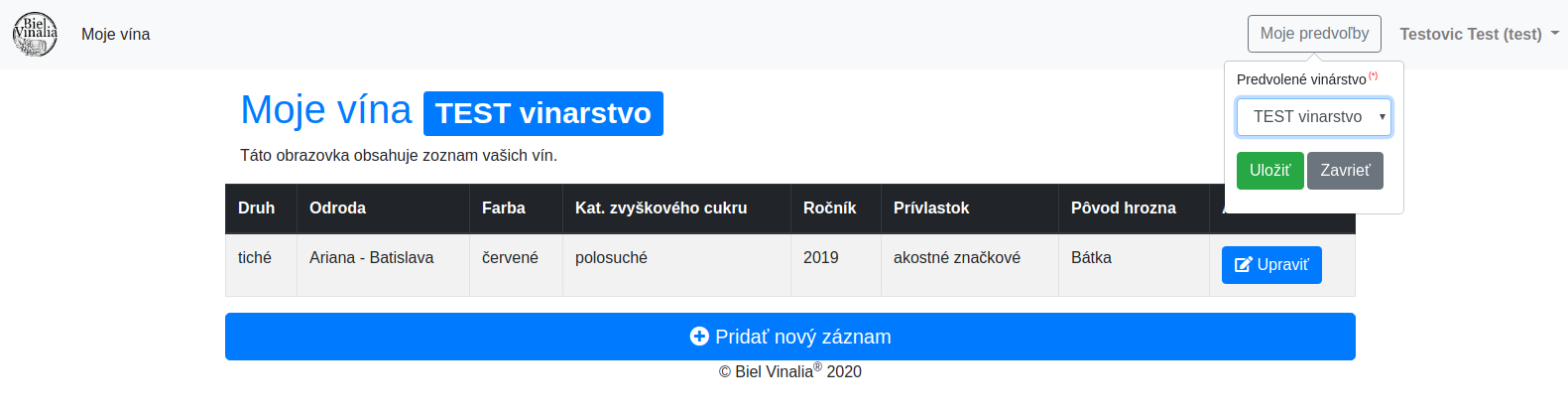Click the Ročník column header
The height and width of the screenshot is (415, 1568).
pyautogui.click(x=830, y=207)
